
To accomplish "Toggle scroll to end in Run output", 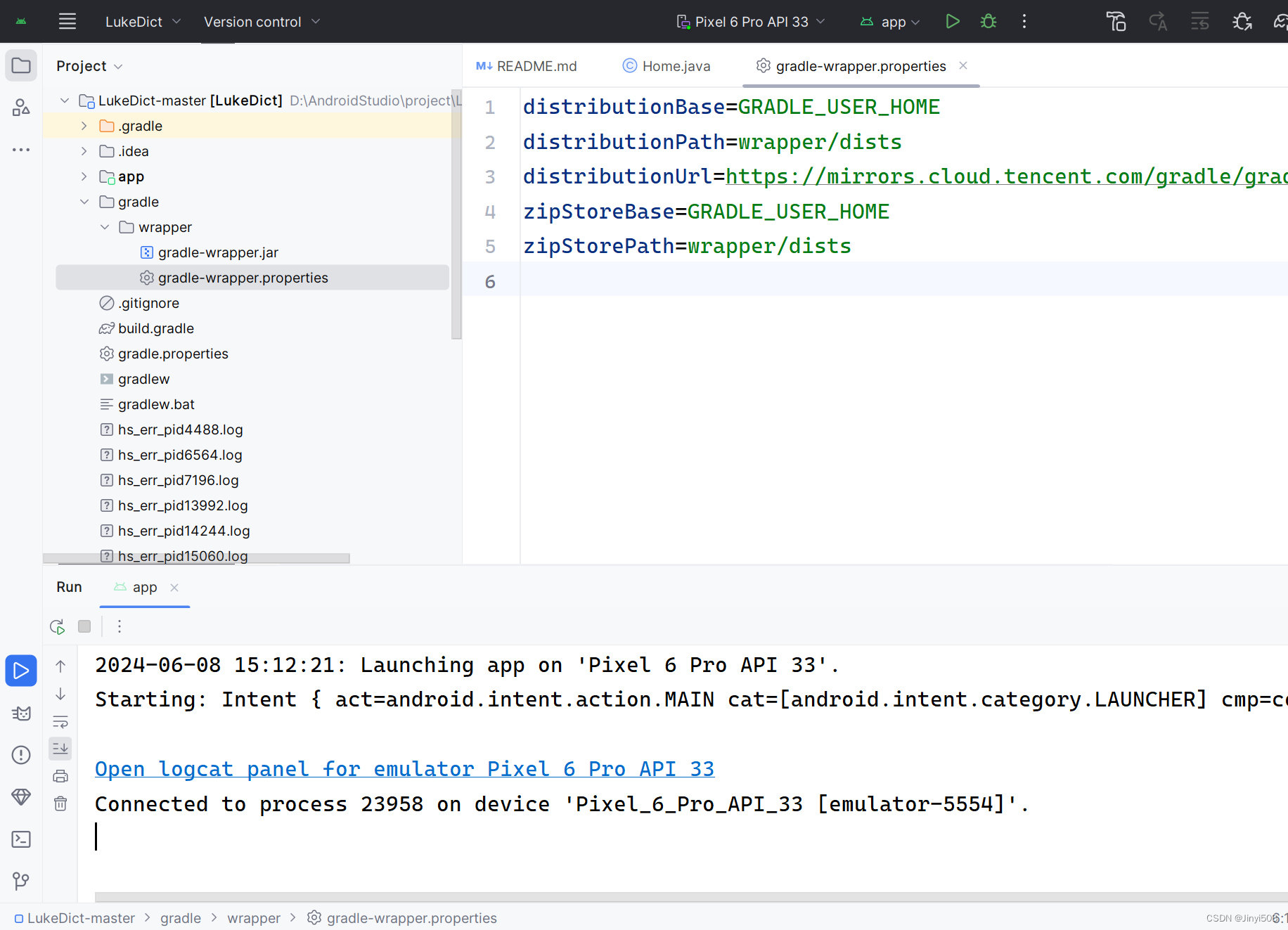I will click(x=60, y=748).
